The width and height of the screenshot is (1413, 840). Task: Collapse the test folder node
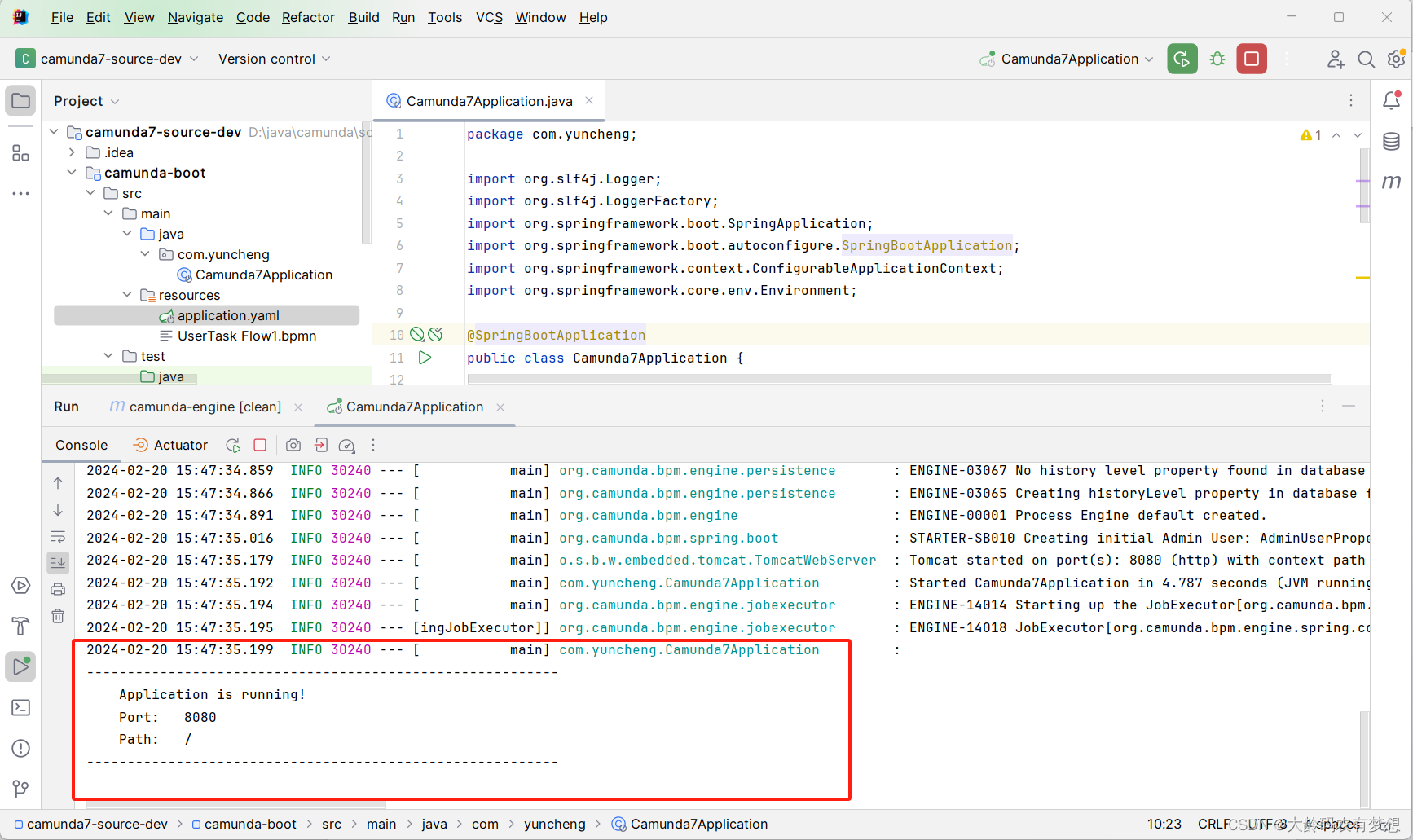[108, 356]
